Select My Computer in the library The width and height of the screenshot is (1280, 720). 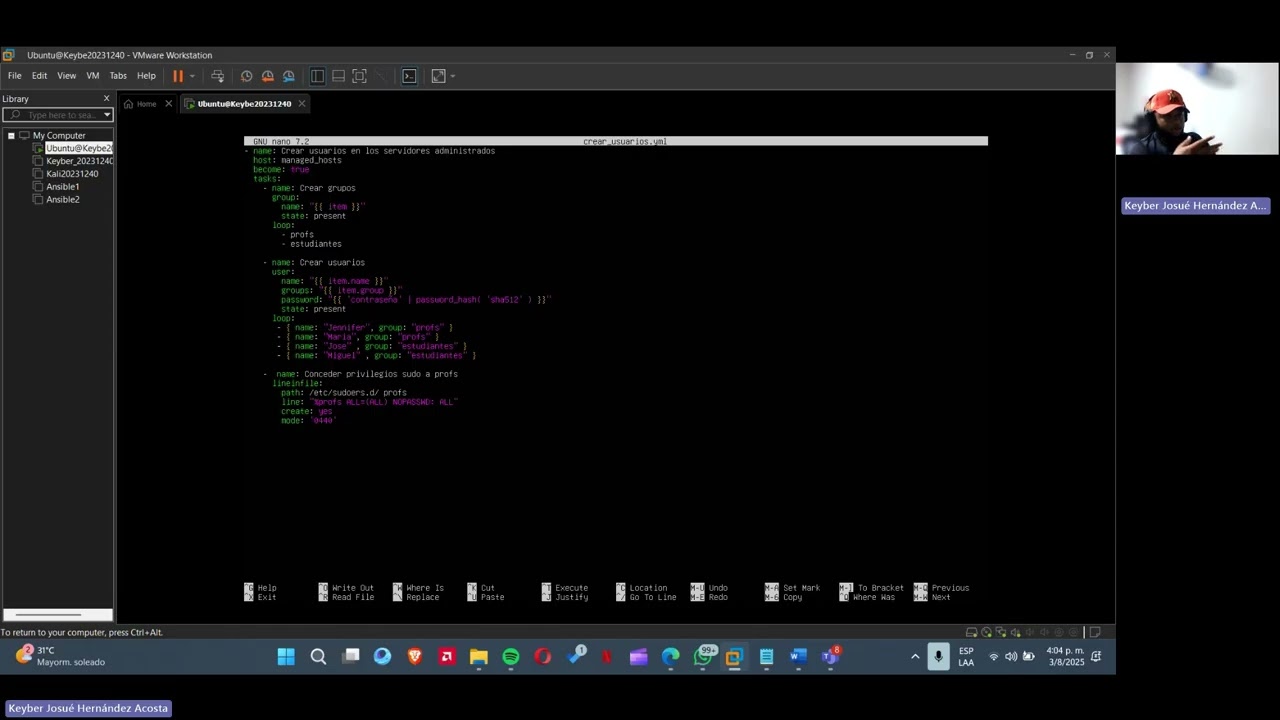coord(59,135)
